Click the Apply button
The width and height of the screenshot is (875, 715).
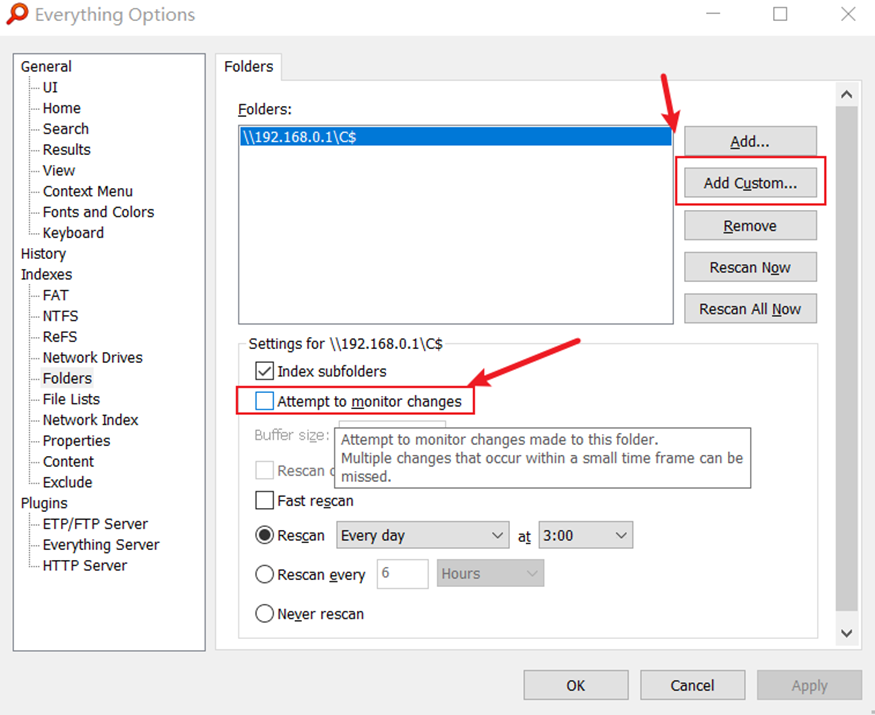[809, 685]
